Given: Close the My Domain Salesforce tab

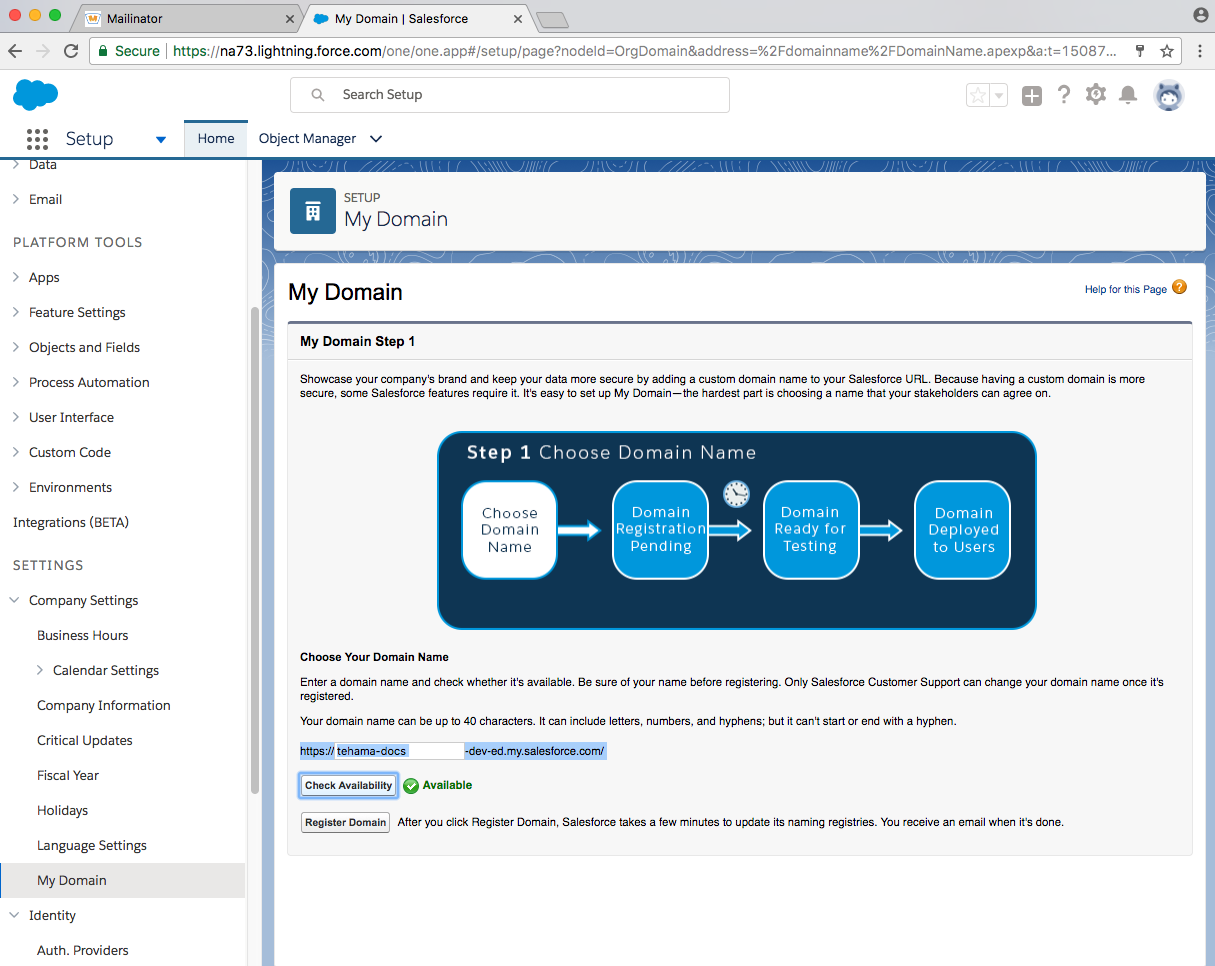Looking at the screenshot, I should [519, 19].
